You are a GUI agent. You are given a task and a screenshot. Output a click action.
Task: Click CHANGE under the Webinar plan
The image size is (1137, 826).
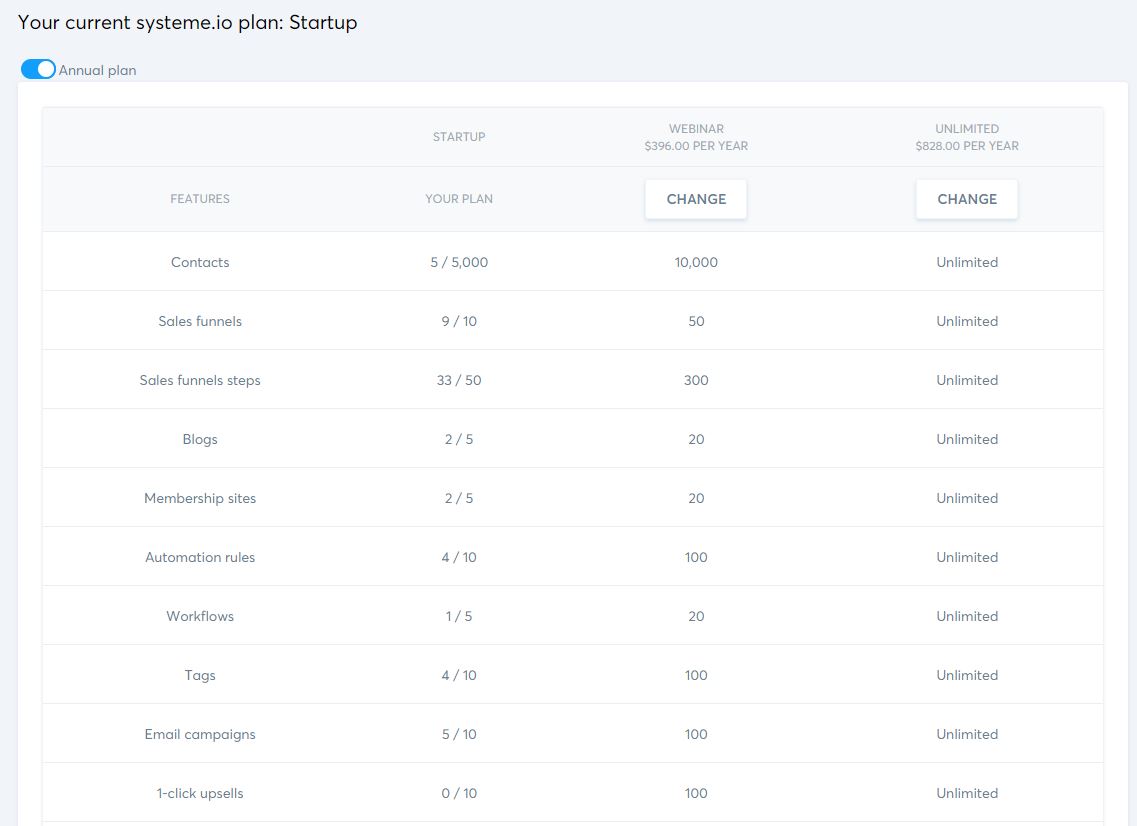pos(696,199)
